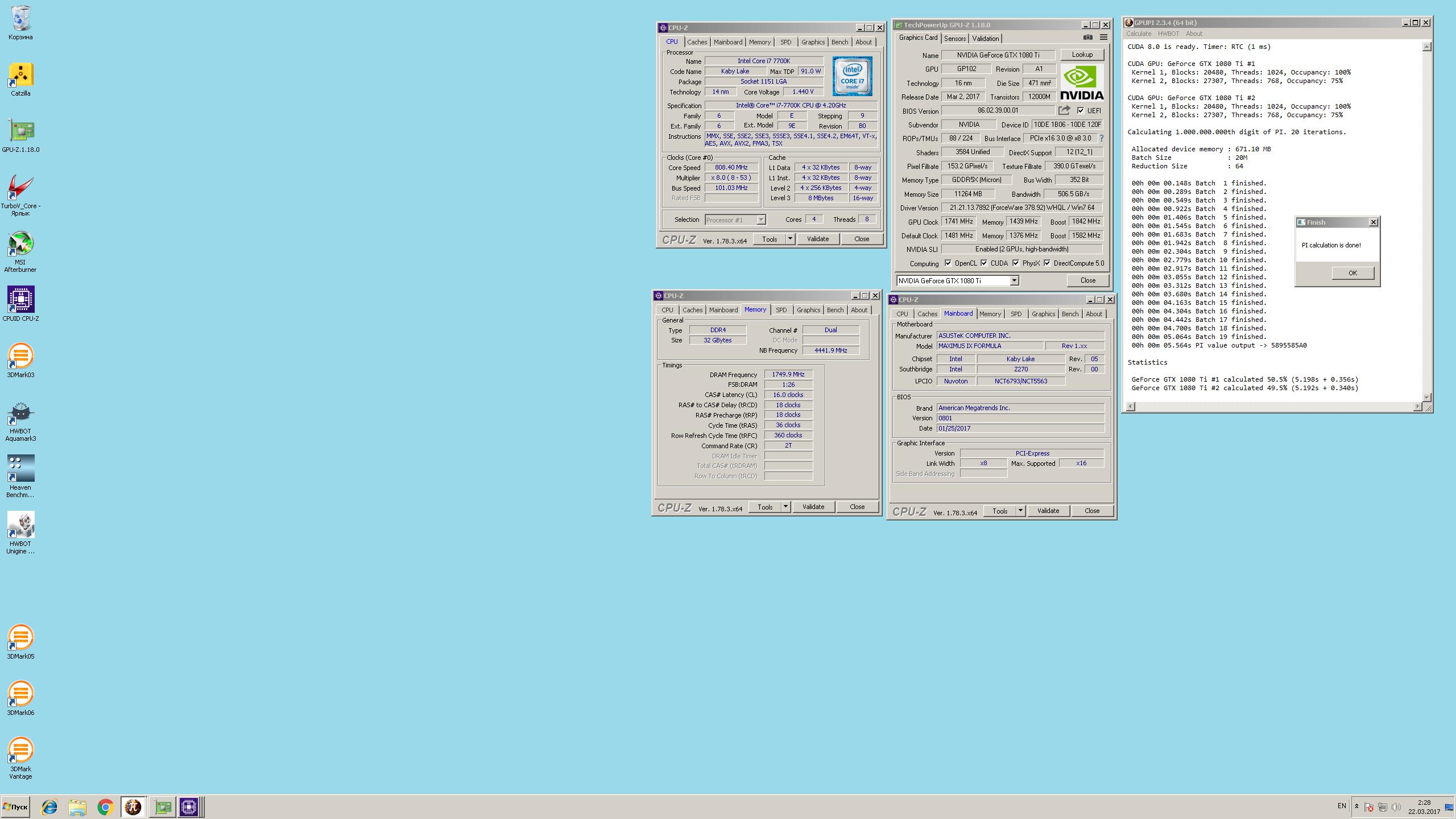This screenshot has width=1456, height=819.
Task: Switch to SPD tab in CPU-Z Memory window
Action: coord(781,310)
